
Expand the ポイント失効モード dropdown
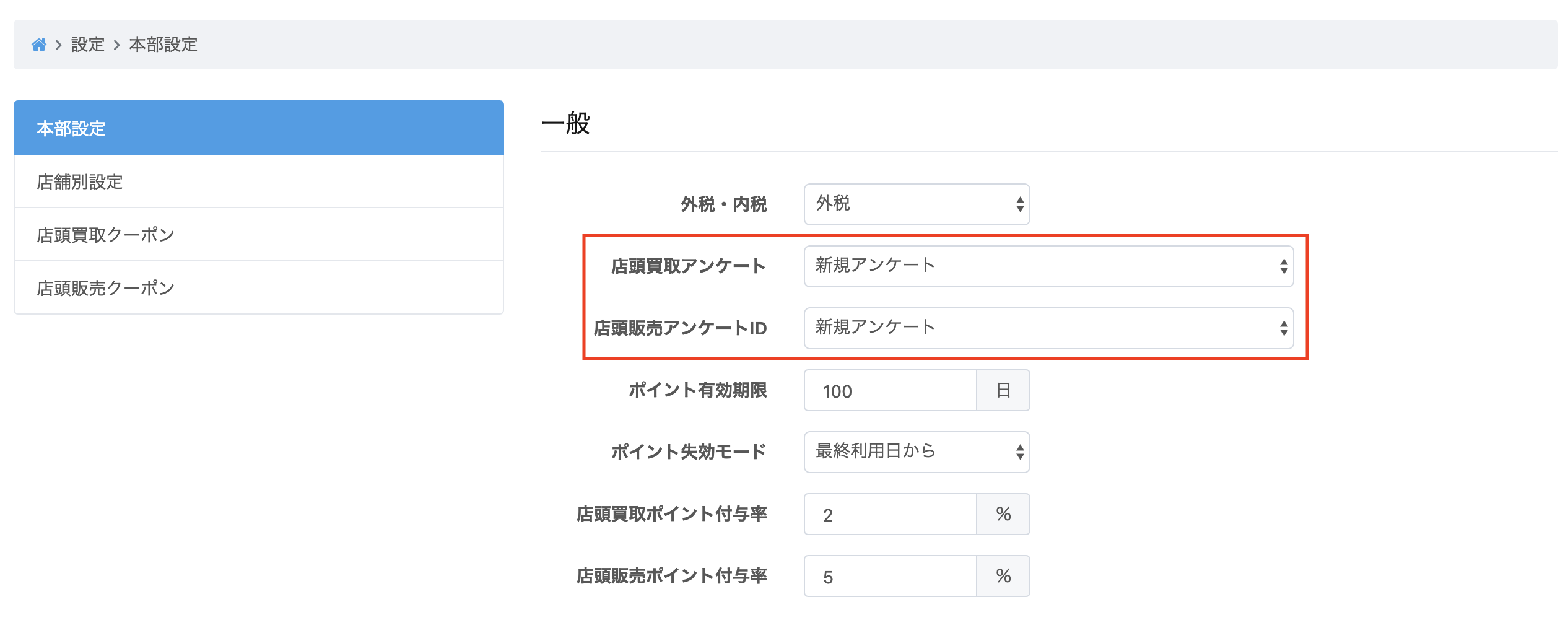click(917, 452)
